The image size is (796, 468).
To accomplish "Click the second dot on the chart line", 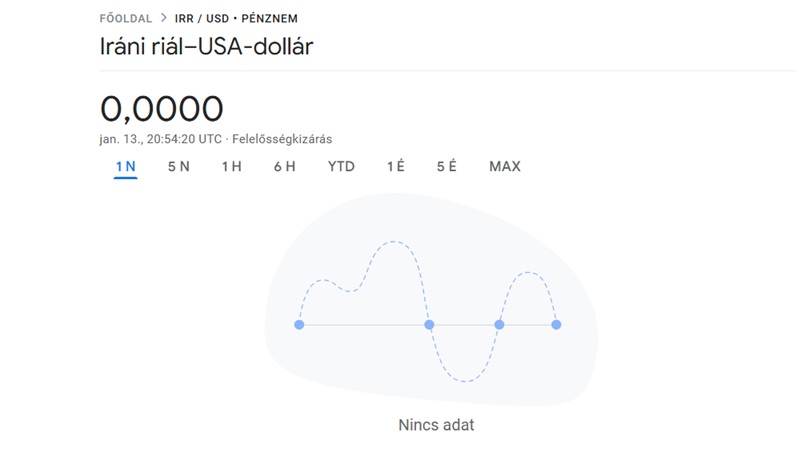I will [429, 325].
